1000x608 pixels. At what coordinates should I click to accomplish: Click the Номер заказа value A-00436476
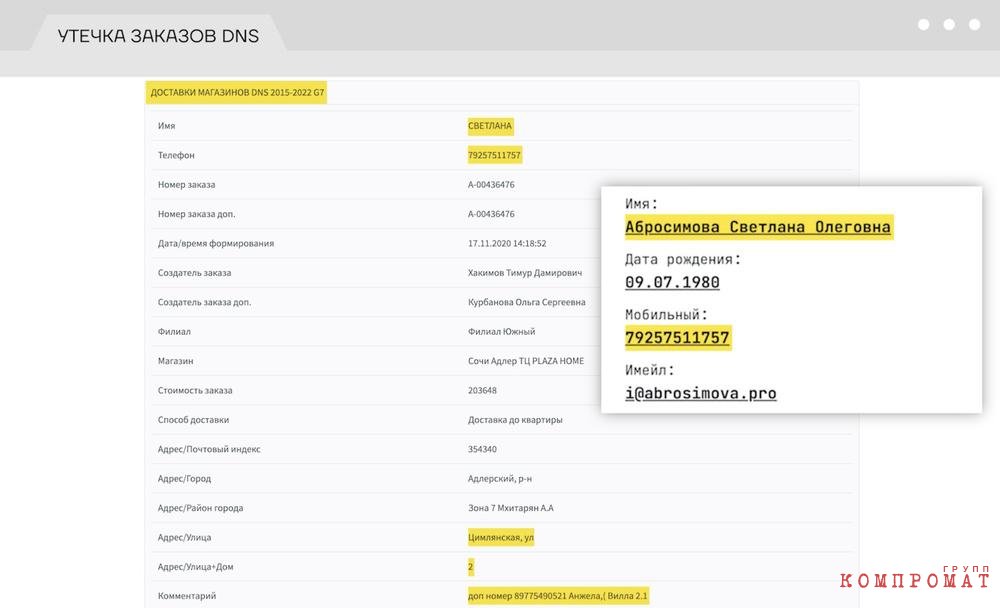point(491,184)
